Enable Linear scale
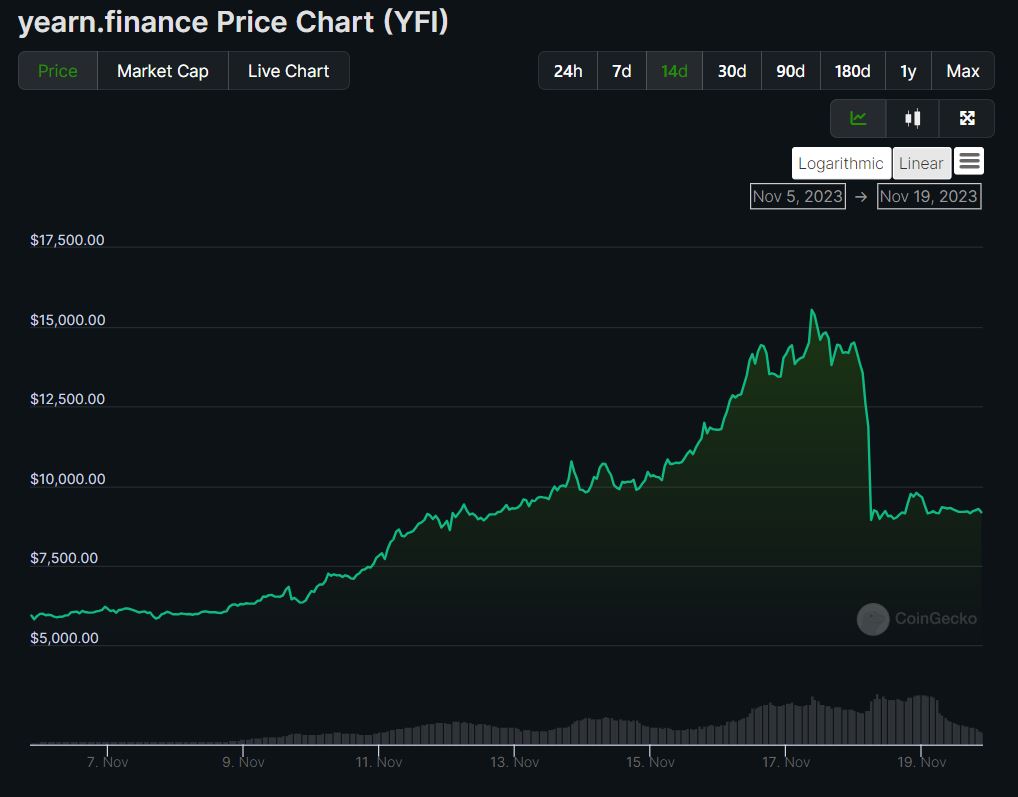This screenshot has height=797, width=1018. [921, 163]
